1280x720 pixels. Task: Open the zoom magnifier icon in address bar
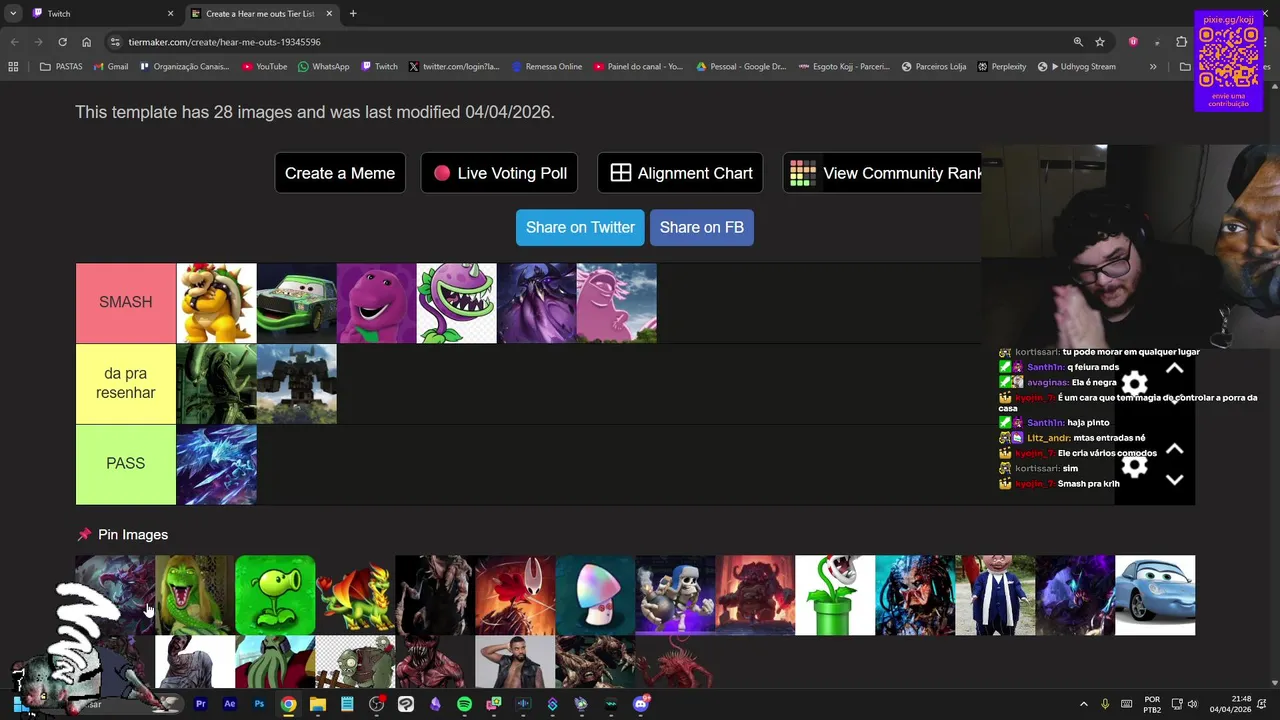(x=1078, y=42)
